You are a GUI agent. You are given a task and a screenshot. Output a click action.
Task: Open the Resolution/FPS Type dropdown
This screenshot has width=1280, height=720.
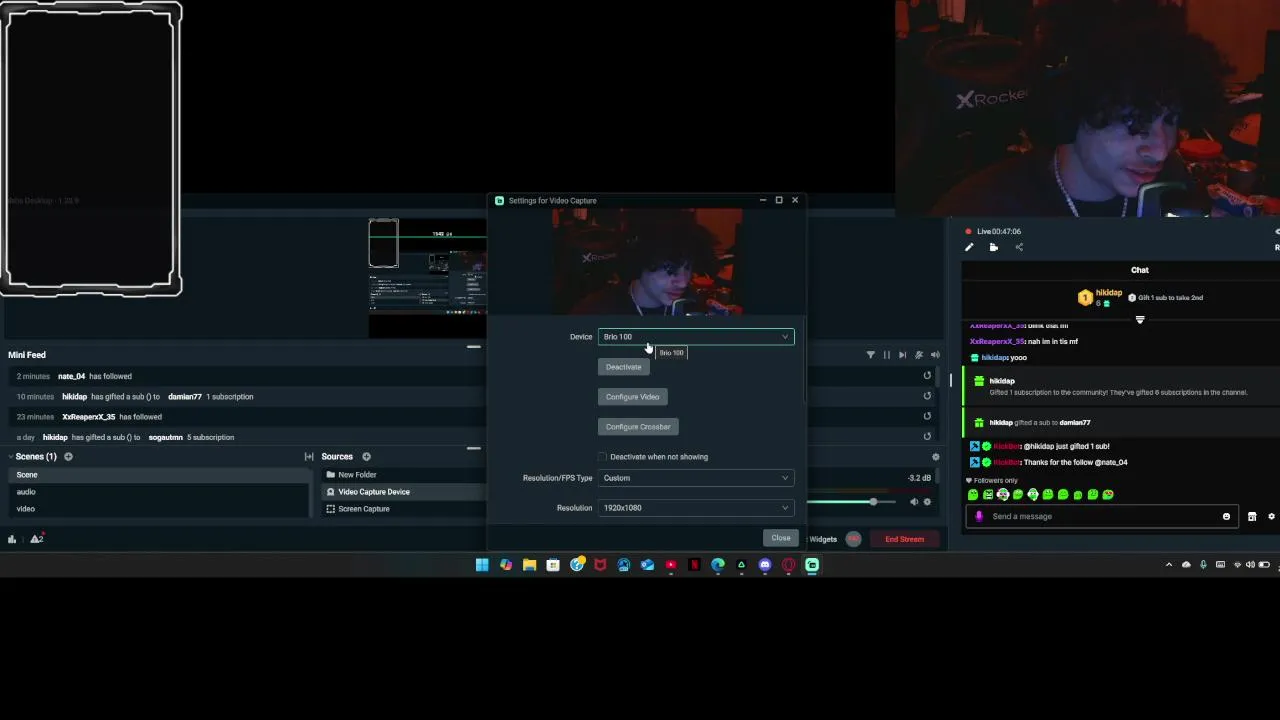pyautogui.click(x=696, y=478)
